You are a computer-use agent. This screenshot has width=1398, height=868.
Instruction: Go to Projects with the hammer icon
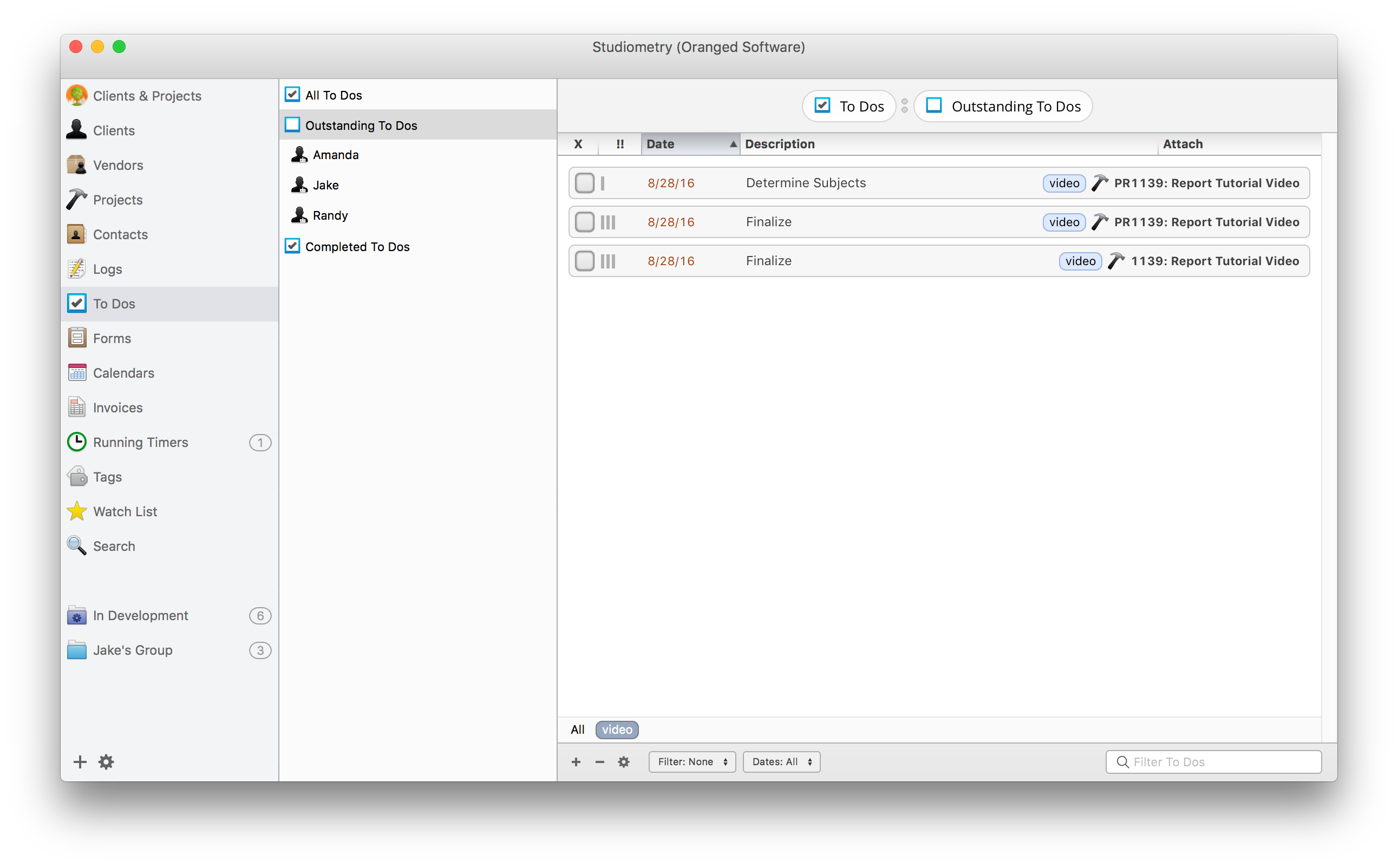[76, 200]
